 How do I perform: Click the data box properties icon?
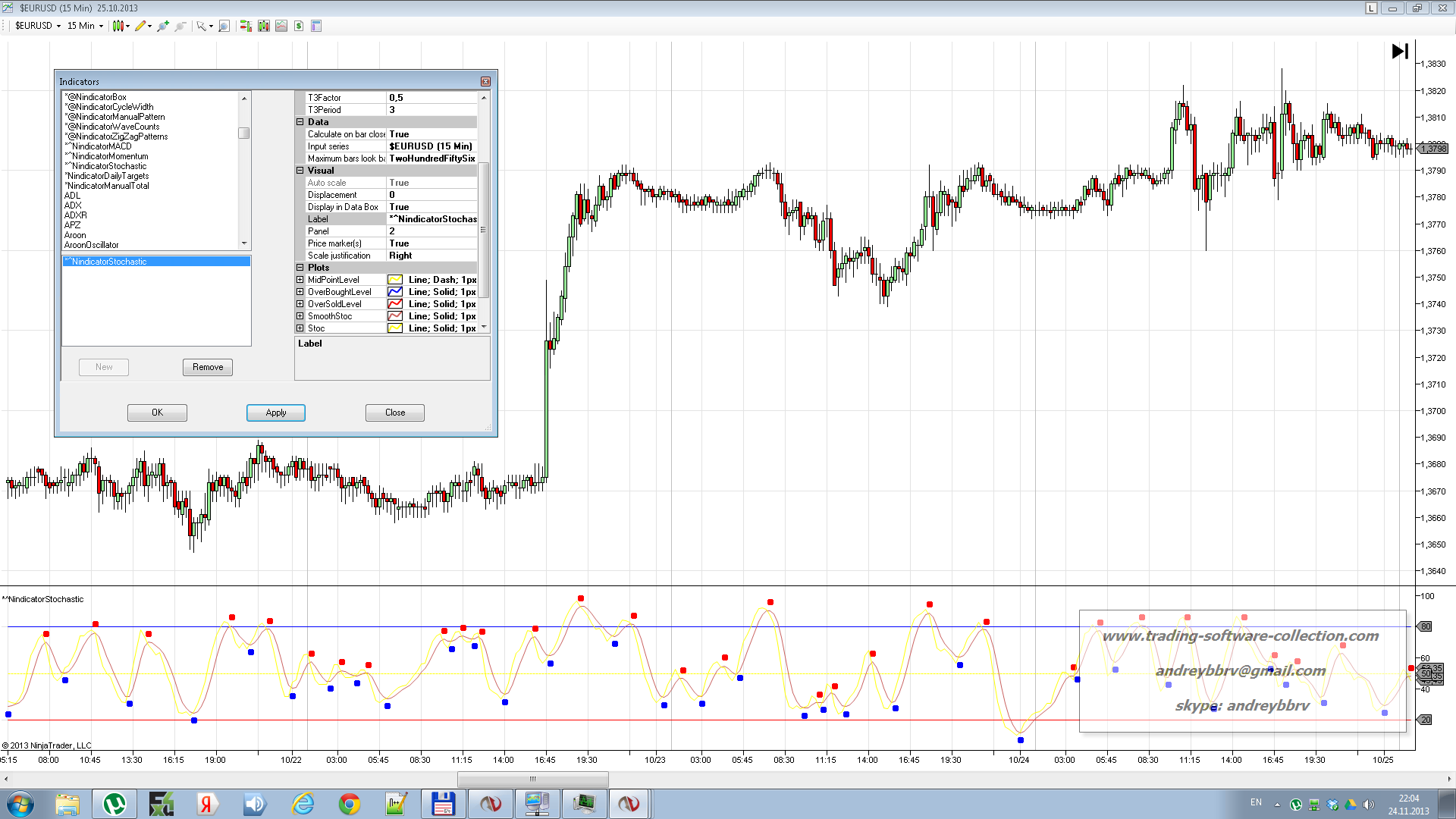click(316, 26)
